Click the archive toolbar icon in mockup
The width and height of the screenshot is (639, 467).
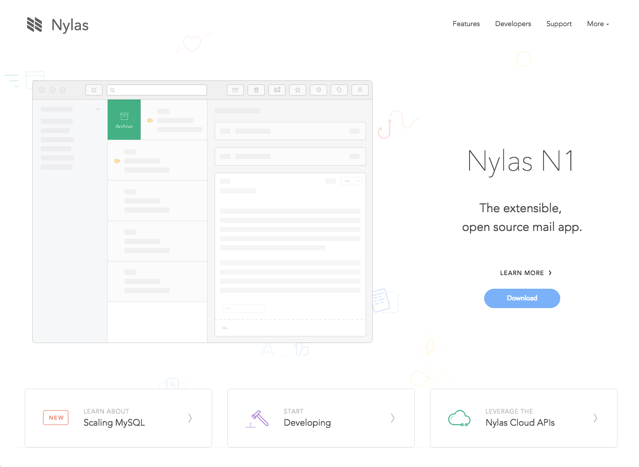(x=235, y=90)
